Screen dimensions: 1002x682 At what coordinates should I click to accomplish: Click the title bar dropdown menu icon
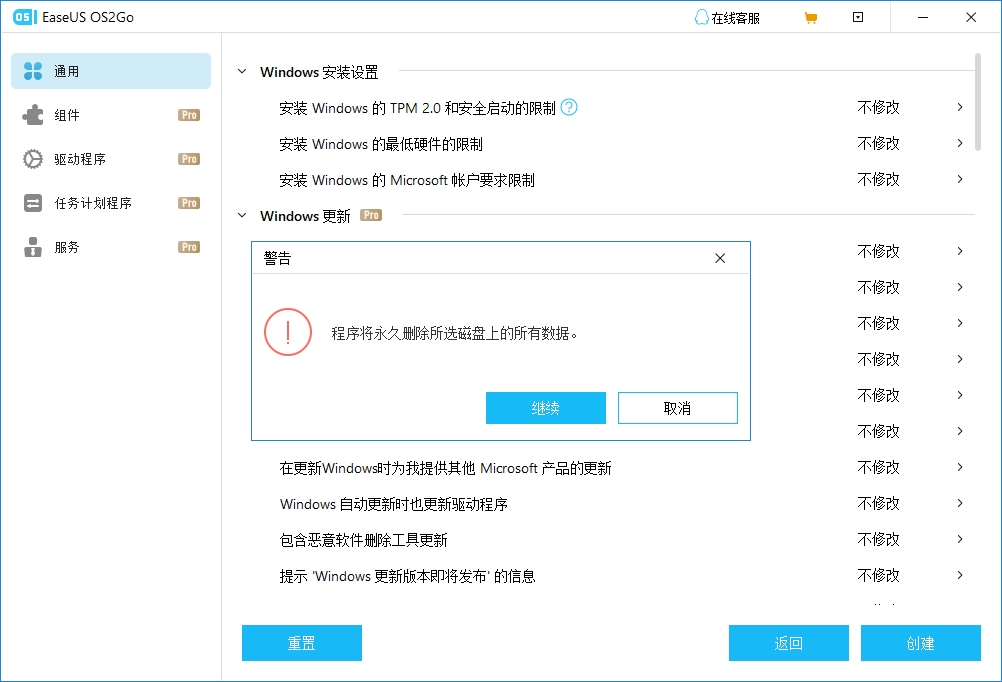click(858, 18)
